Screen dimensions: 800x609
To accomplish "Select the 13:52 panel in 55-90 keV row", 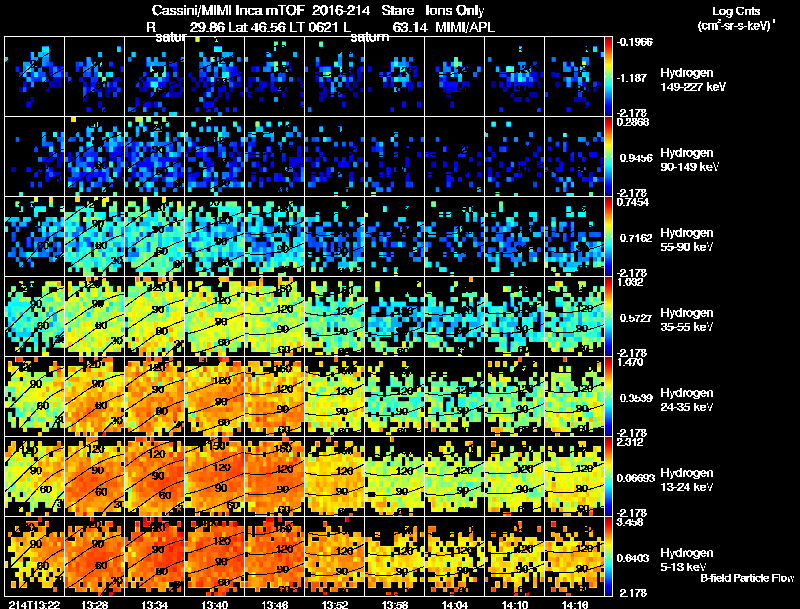I will (x=335, y=236).
